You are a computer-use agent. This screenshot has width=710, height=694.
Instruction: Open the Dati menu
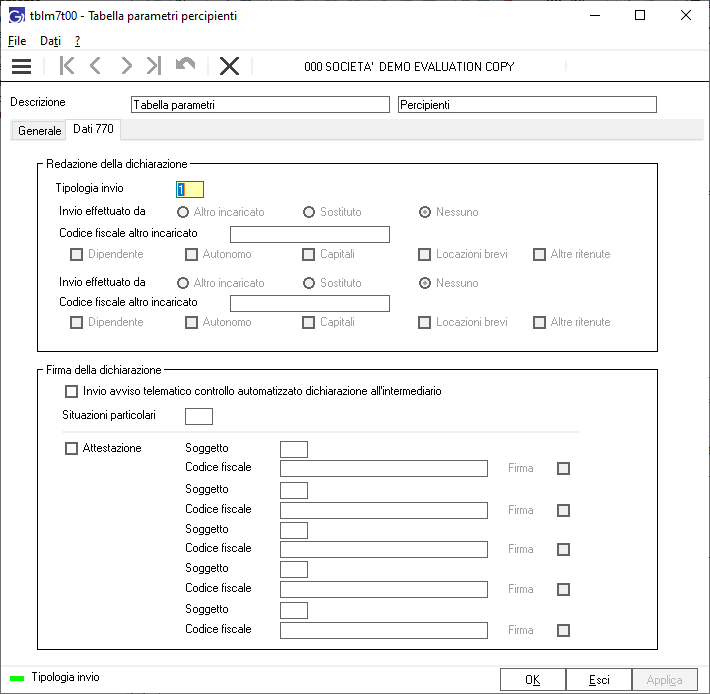pyautogui.click(x=50, y=41)
